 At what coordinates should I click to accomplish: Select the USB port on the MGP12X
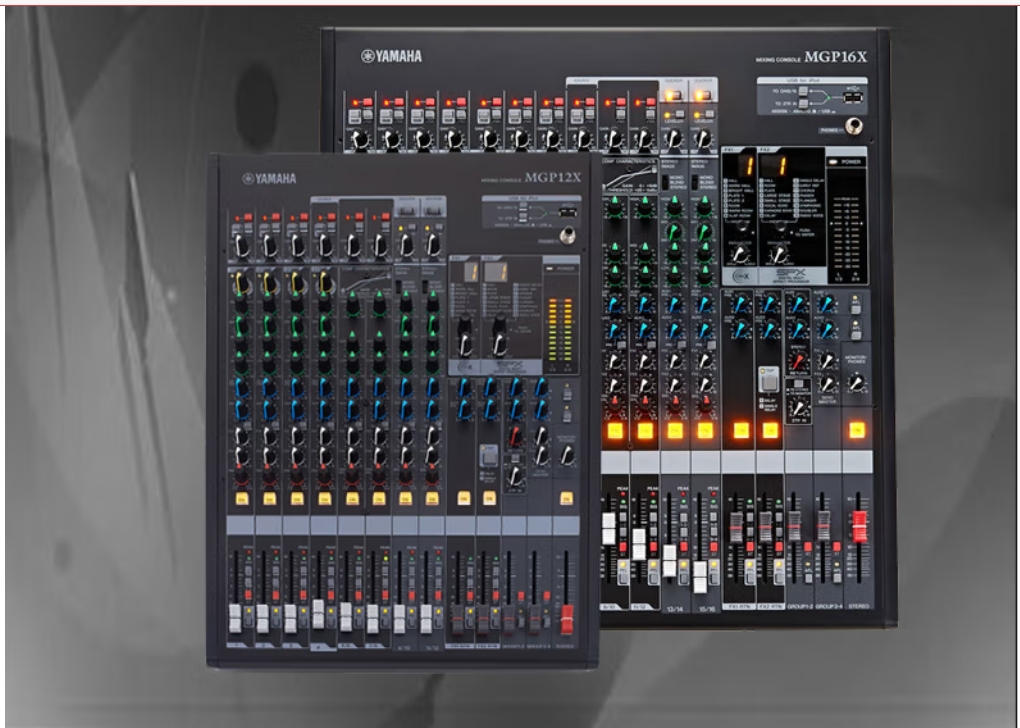click(567, 211)
